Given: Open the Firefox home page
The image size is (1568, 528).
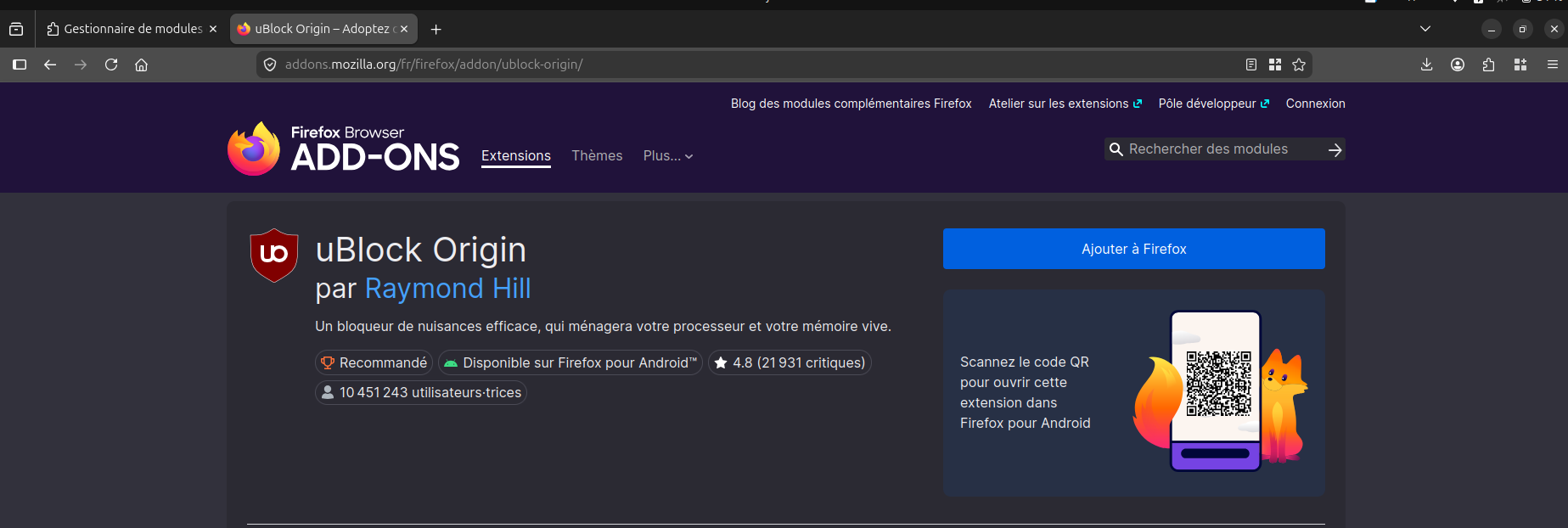Looking at the screenshot, I should [142, 65].
